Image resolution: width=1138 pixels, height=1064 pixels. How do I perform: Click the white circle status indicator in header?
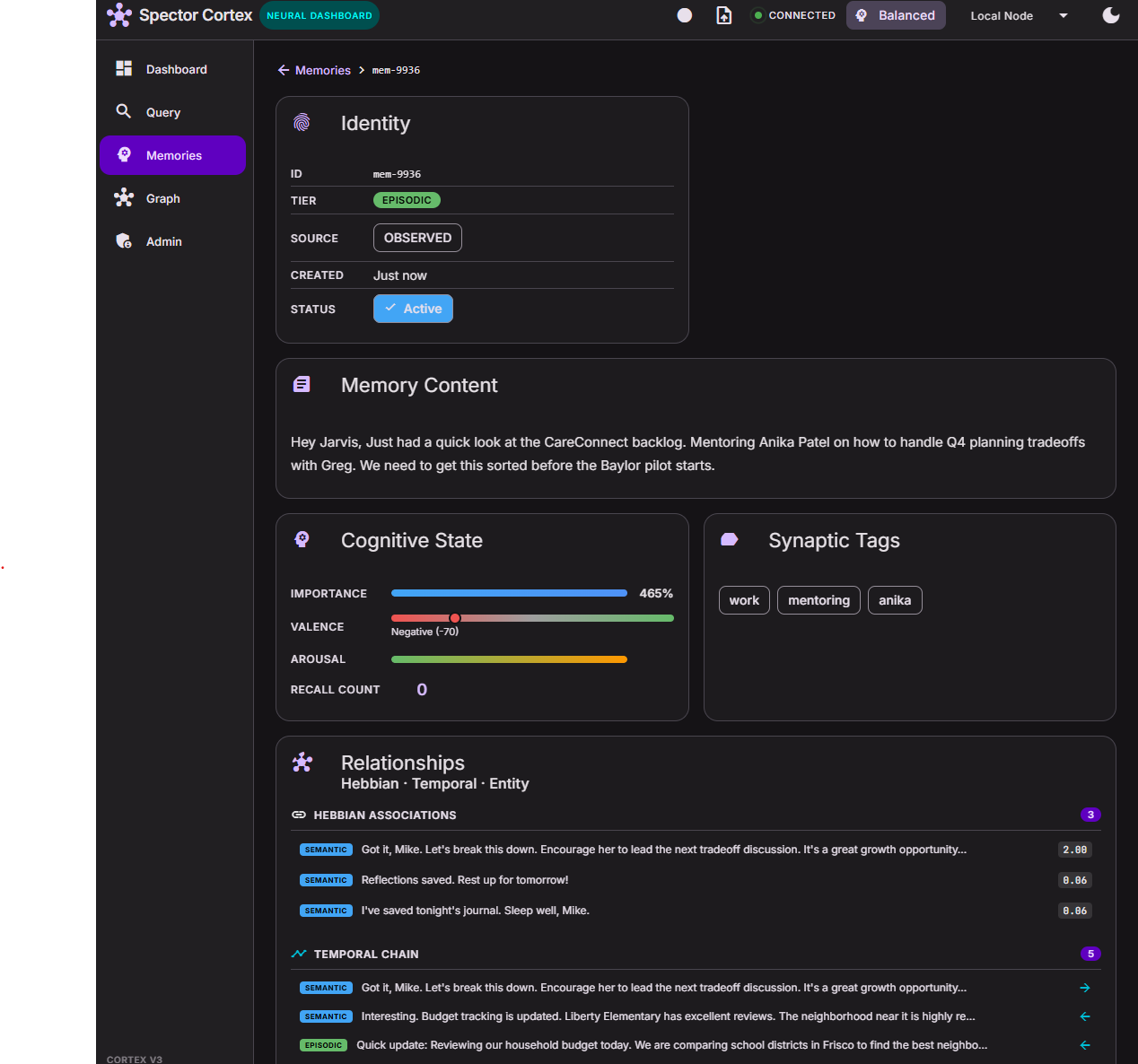(685, 15)
